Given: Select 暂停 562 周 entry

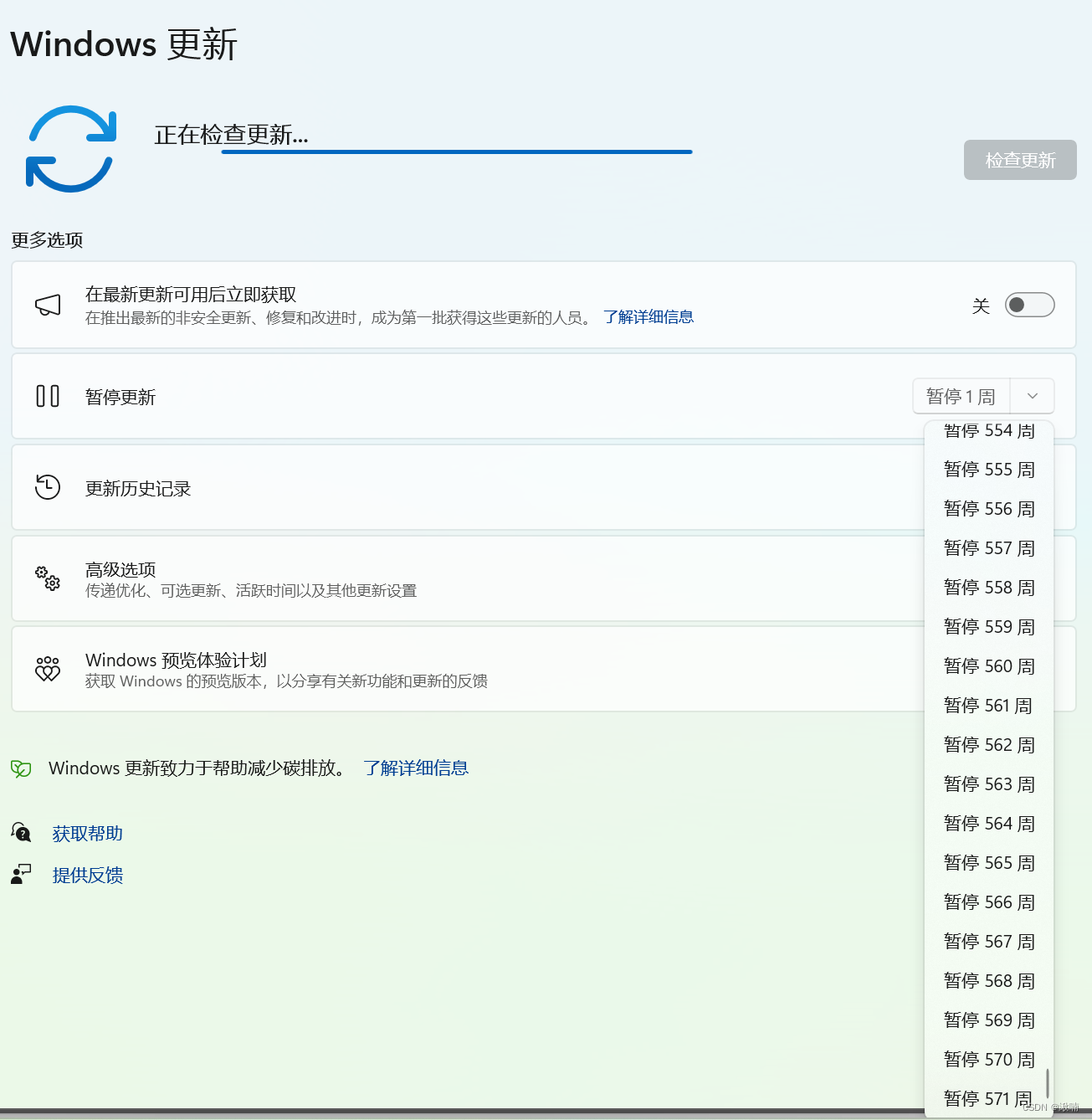Looking at the screenshot, I should point(989,745).
